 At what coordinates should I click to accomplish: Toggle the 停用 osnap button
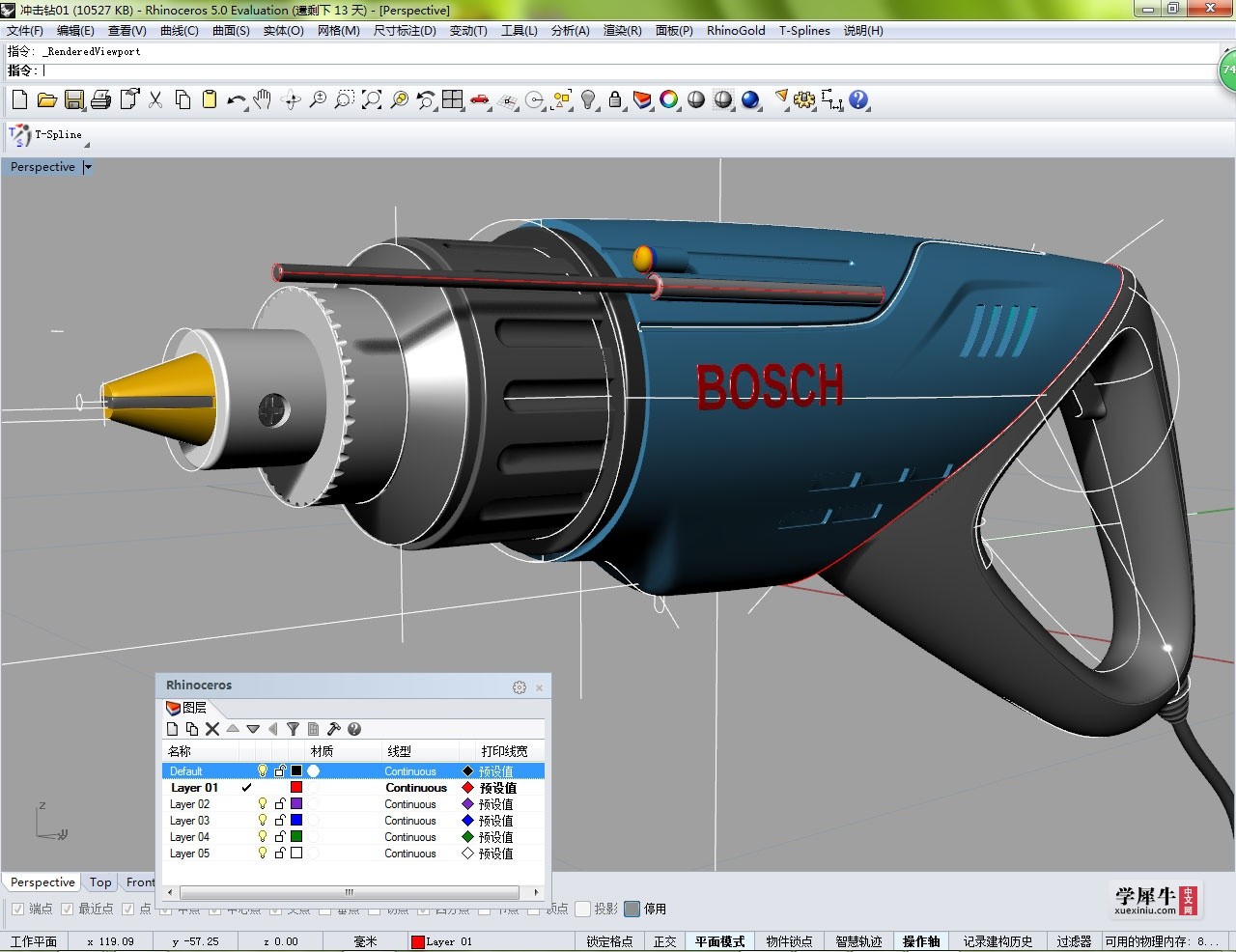pyautogui.click(x=632, y=909)
